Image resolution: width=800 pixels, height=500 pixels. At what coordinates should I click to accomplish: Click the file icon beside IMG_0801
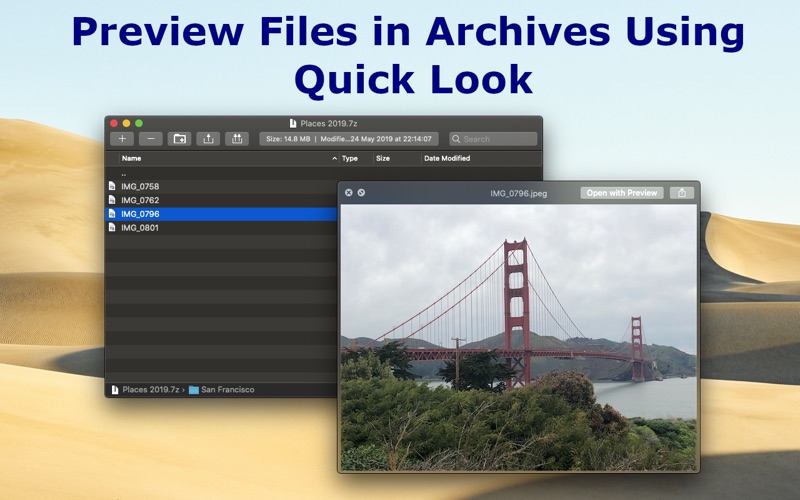coord(112,228)
